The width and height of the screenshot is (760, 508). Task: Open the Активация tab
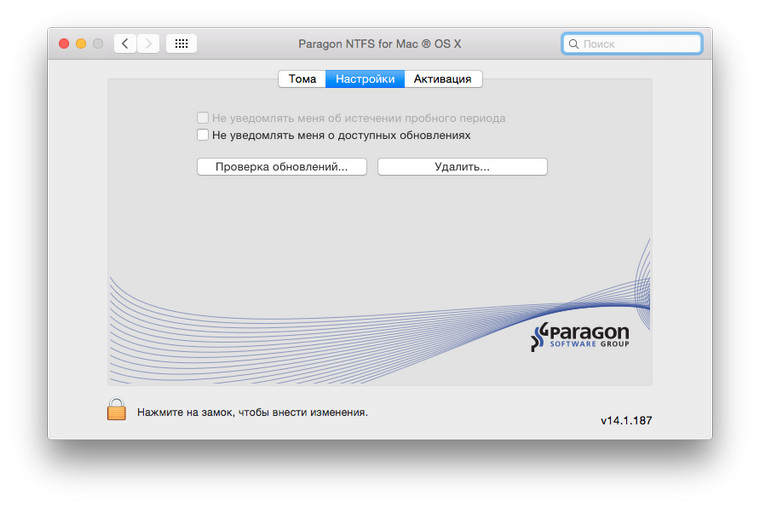(443, 79)
